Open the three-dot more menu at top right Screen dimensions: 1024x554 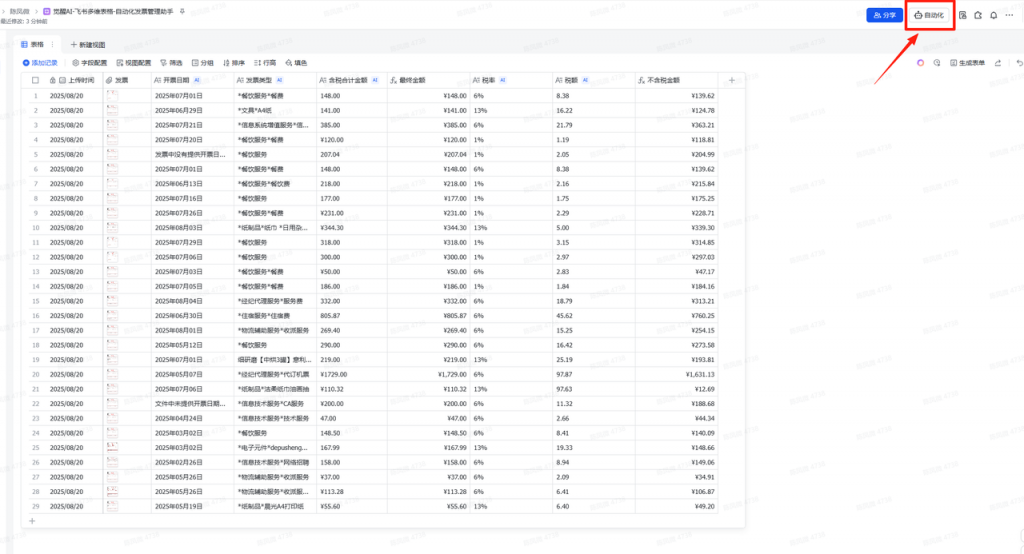click(x=1009, y=15)
